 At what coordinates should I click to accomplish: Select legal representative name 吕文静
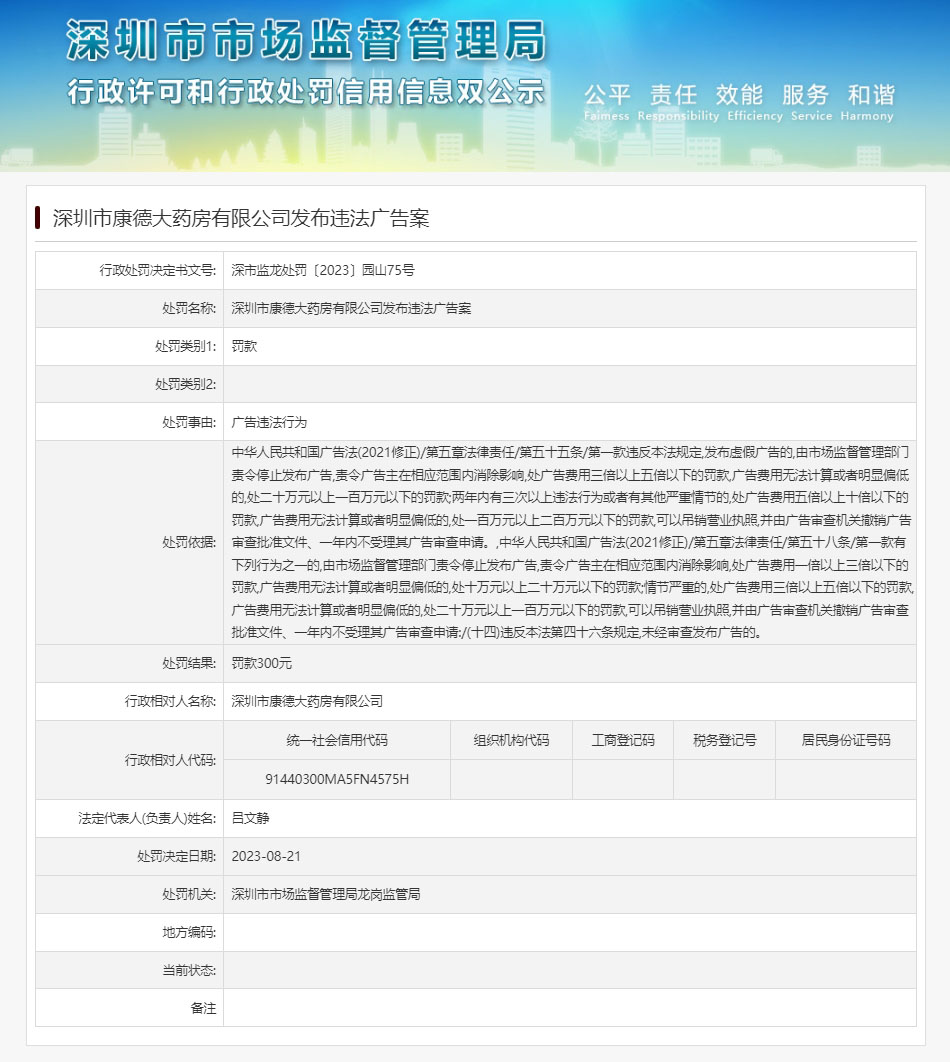[x=251, y=818]
